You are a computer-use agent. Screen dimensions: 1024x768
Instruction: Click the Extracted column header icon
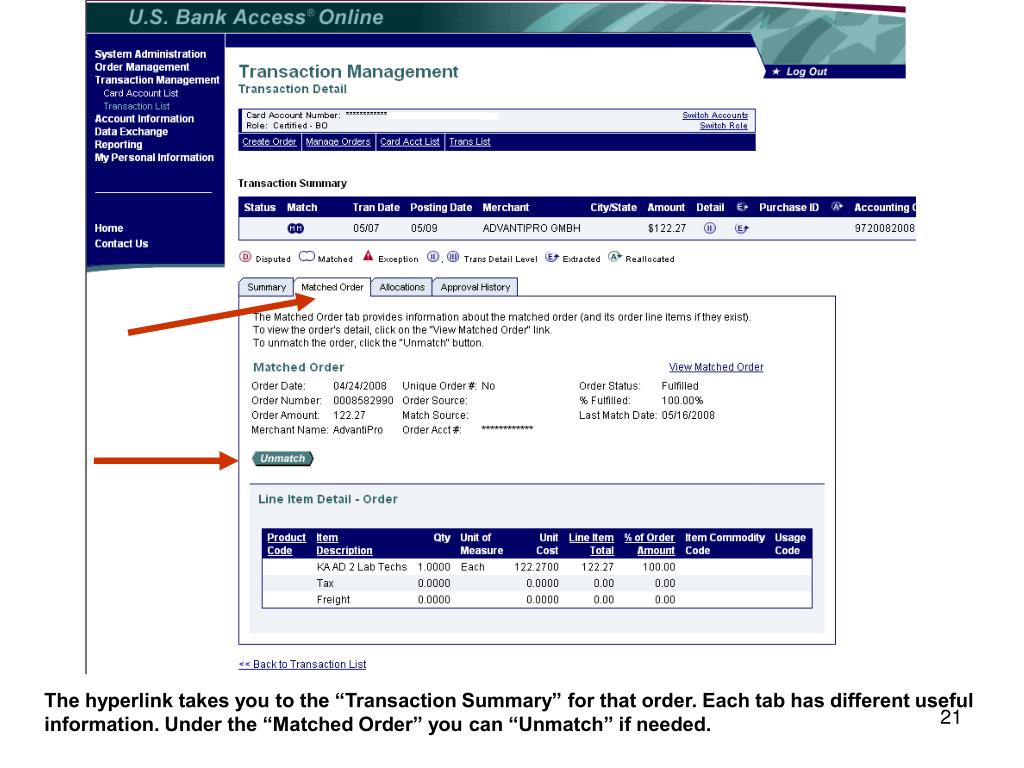(742, 207)
